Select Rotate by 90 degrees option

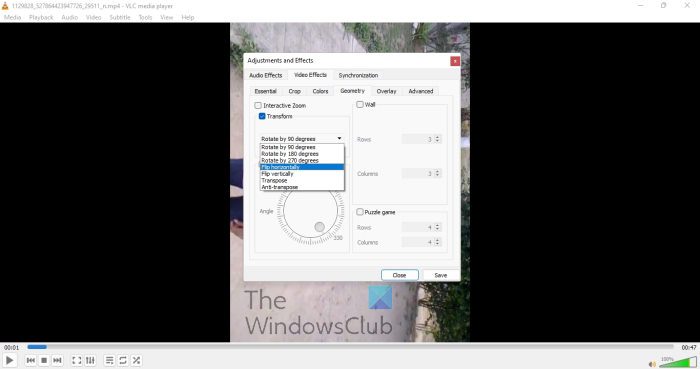coord(302,147)
